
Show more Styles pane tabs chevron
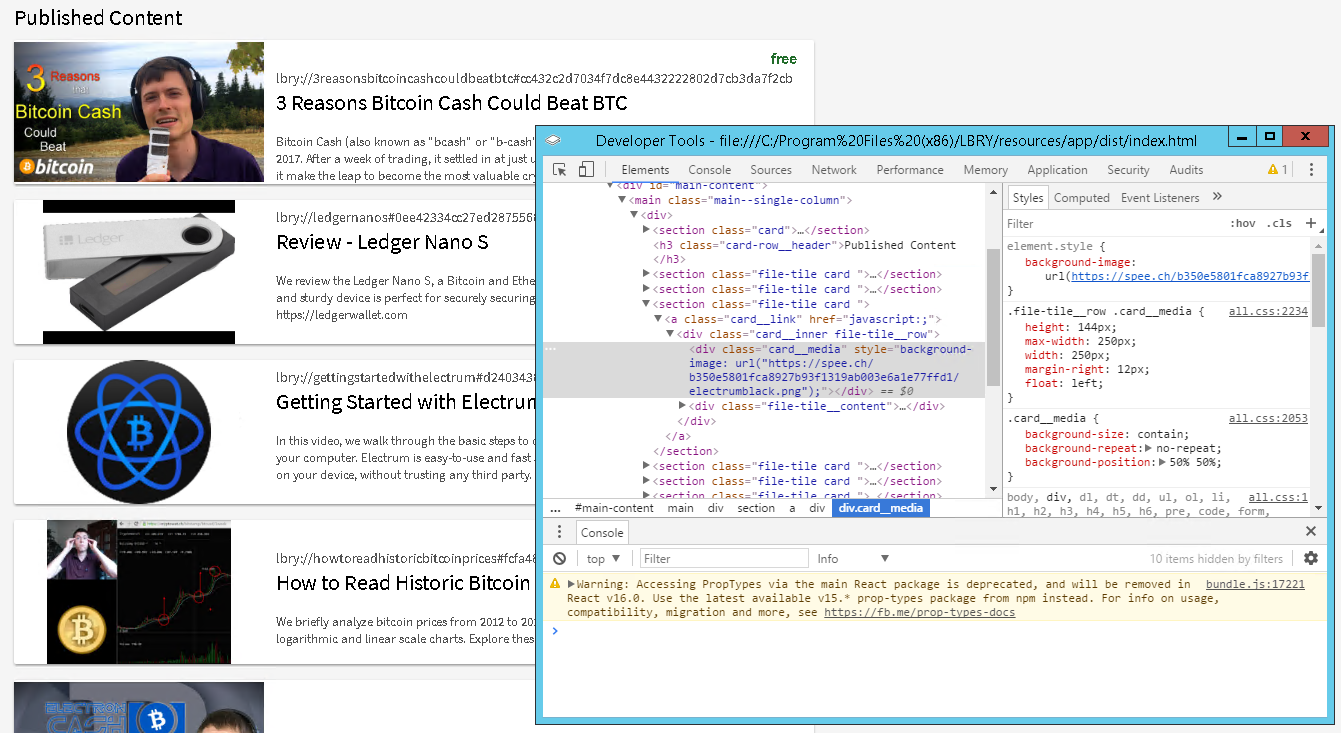[1217, 197]
